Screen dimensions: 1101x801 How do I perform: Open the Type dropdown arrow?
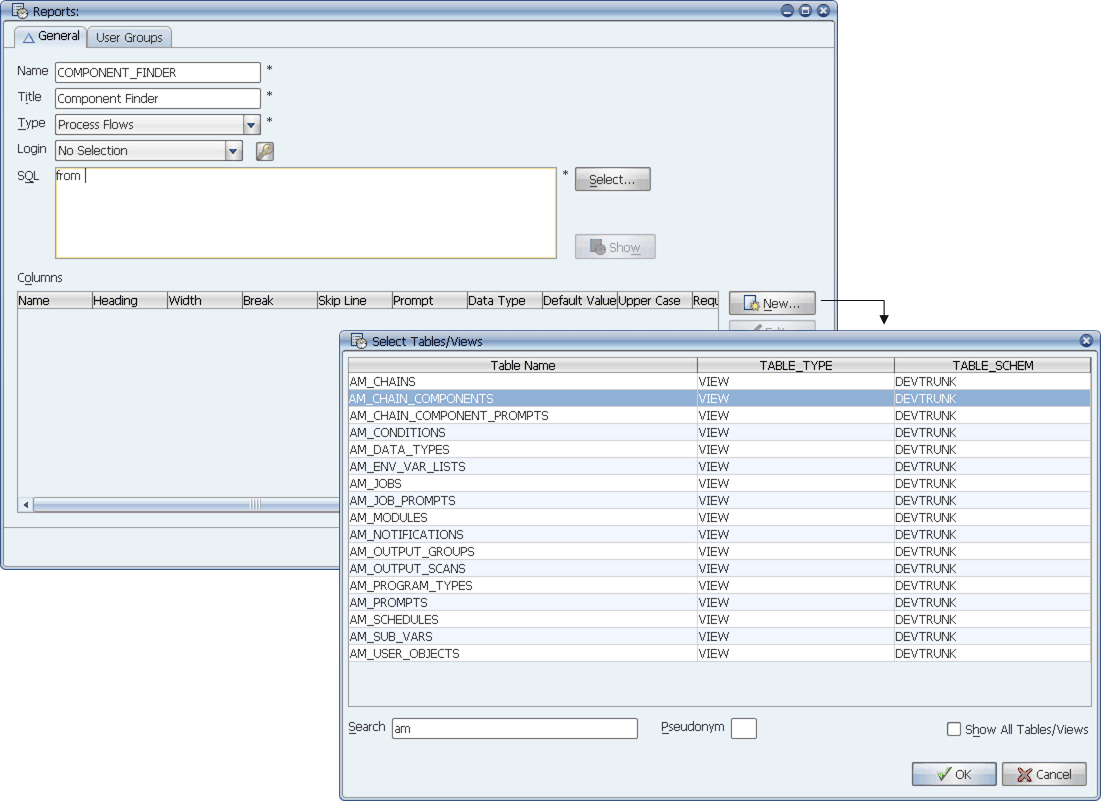251,125
